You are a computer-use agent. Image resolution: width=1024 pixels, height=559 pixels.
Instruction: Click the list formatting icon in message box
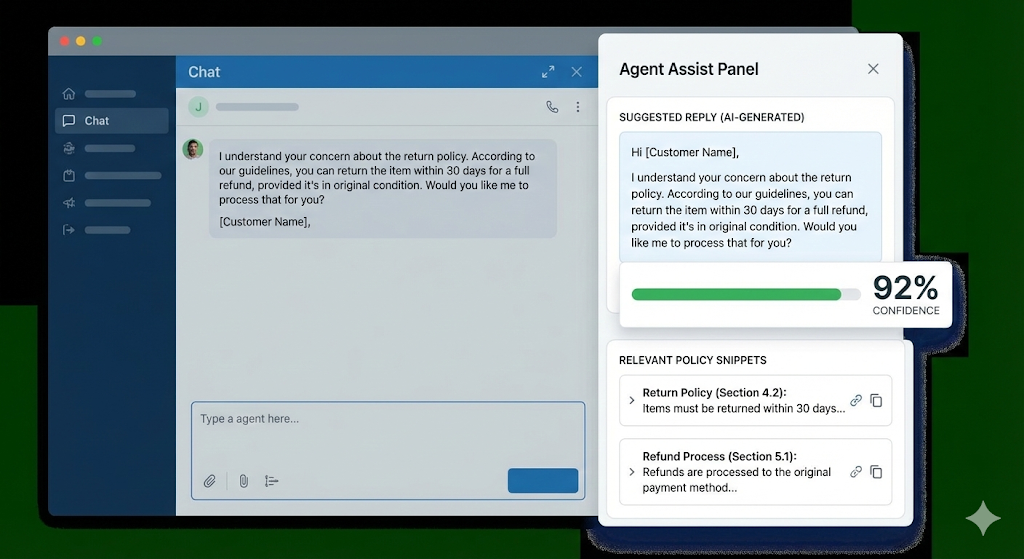[272, 481]
